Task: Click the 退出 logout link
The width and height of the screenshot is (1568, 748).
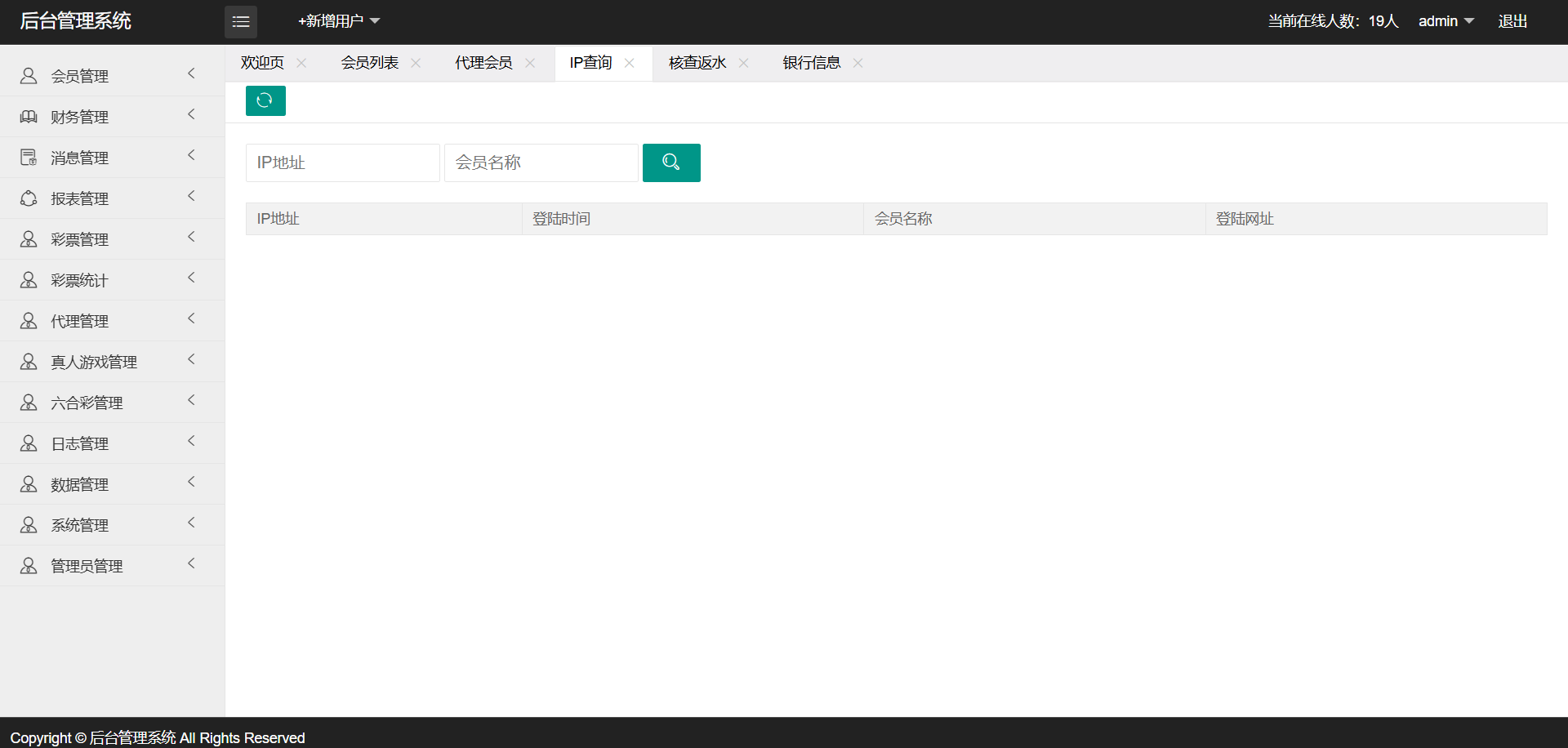Action: 1512,21
